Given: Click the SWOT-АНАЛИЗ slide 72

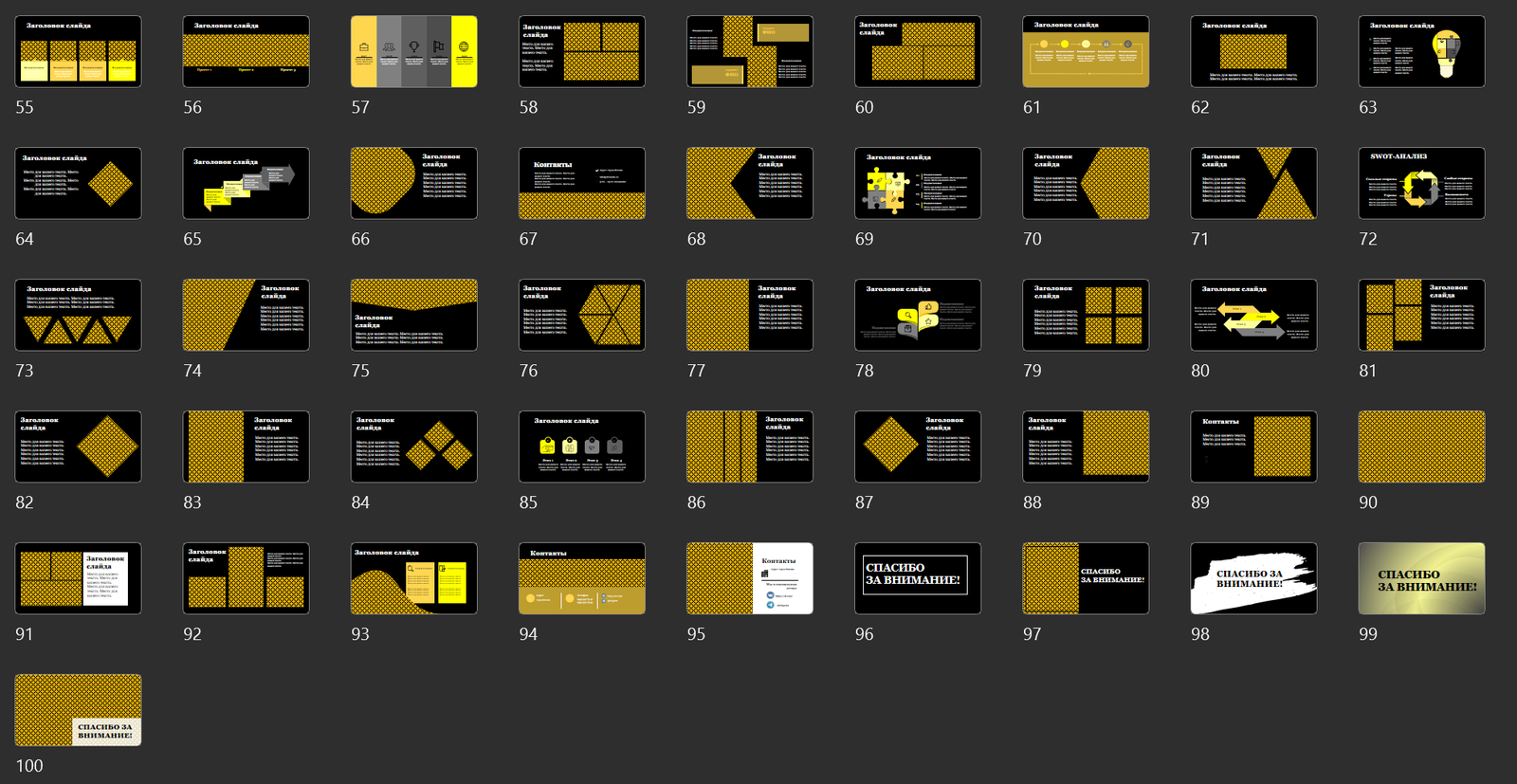Looking at the screenshot, I should pos(1421,183).
